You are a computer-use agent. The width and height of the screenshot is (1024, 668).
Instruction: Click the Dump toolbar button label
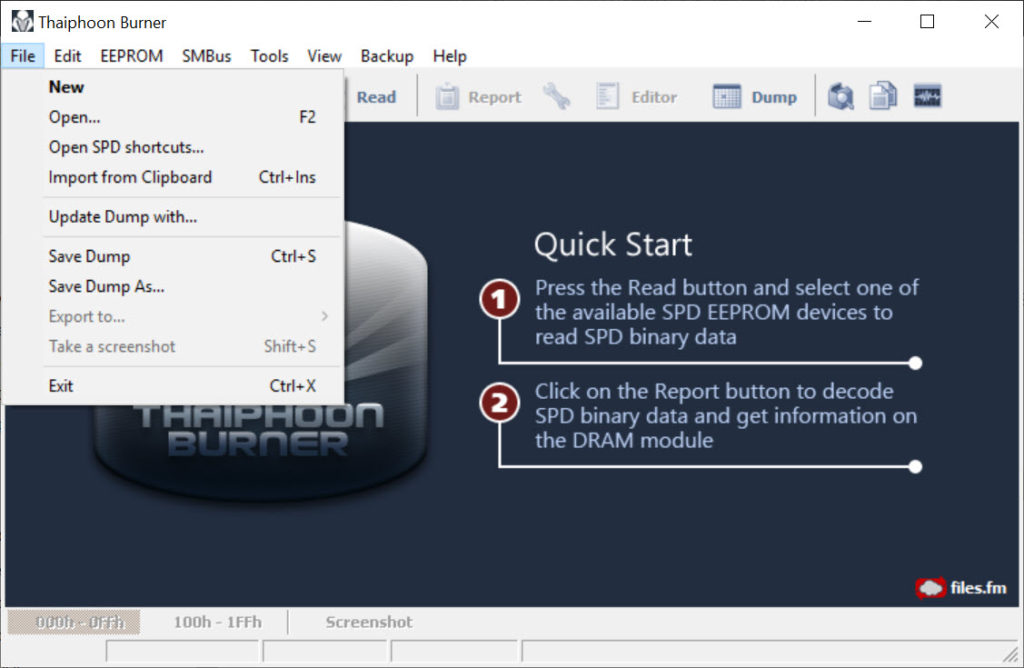tap(774, 97)
